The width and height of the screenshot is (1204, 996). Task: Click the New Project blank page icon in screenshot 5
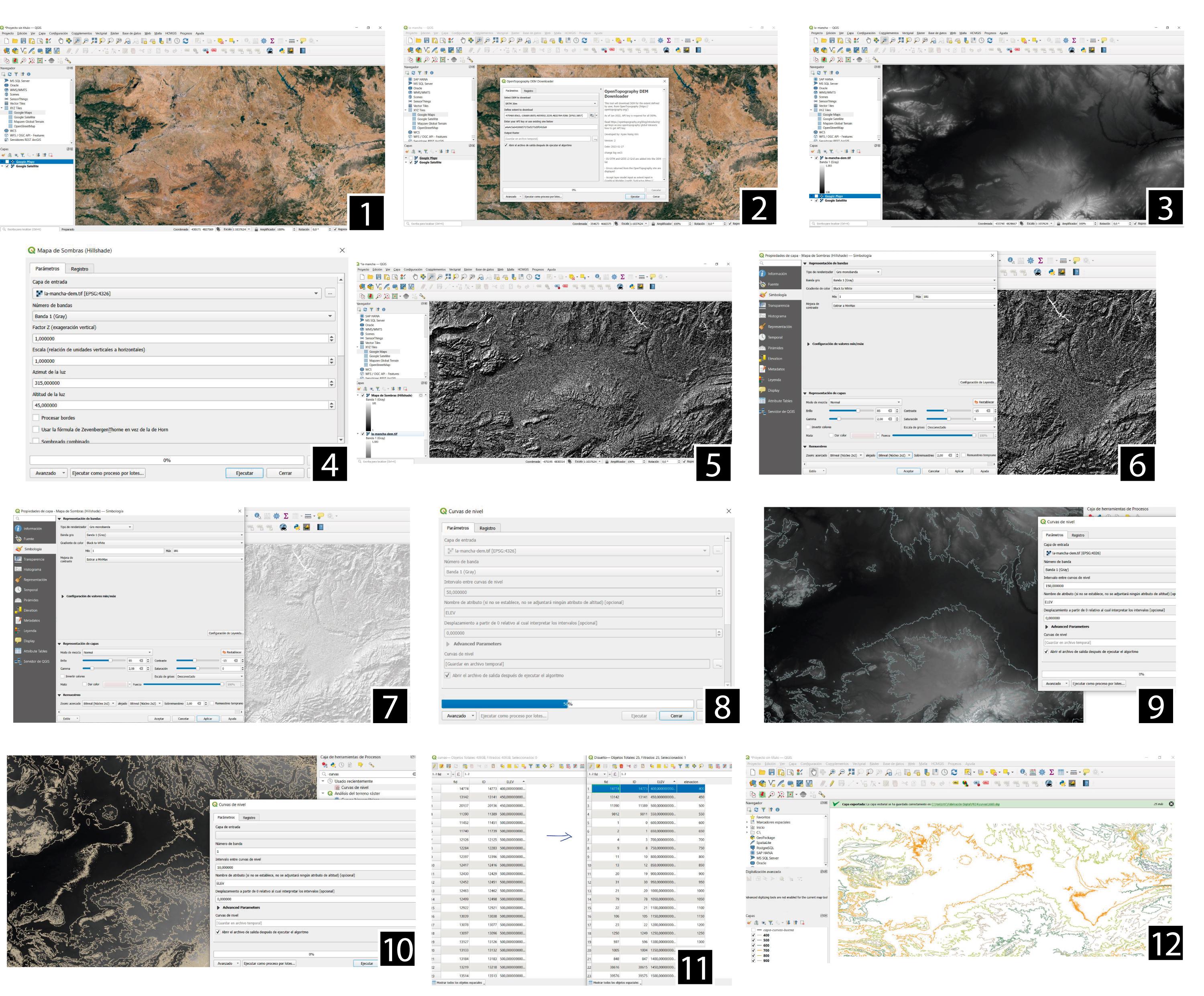coord(362,277)
